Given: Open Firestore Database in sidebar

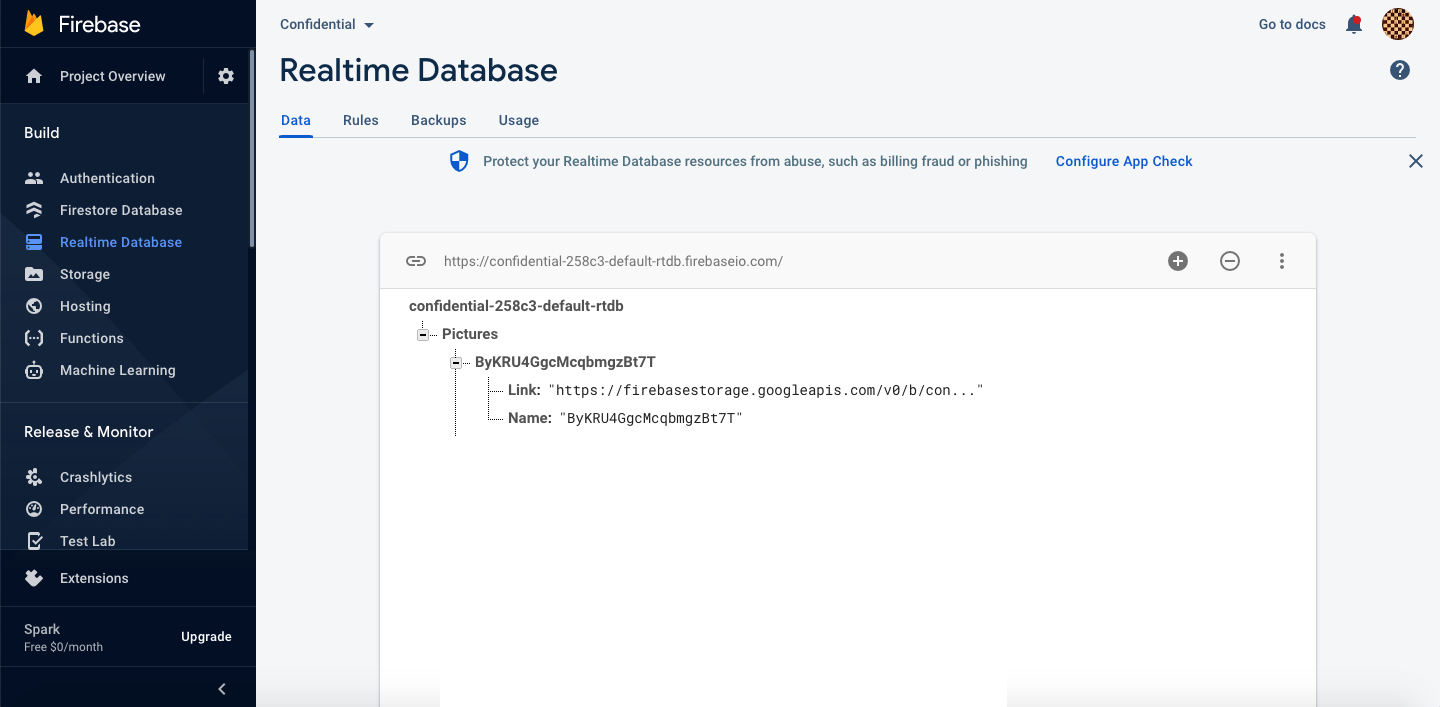Looking at the screenshot, I should (x=121, y=210).
